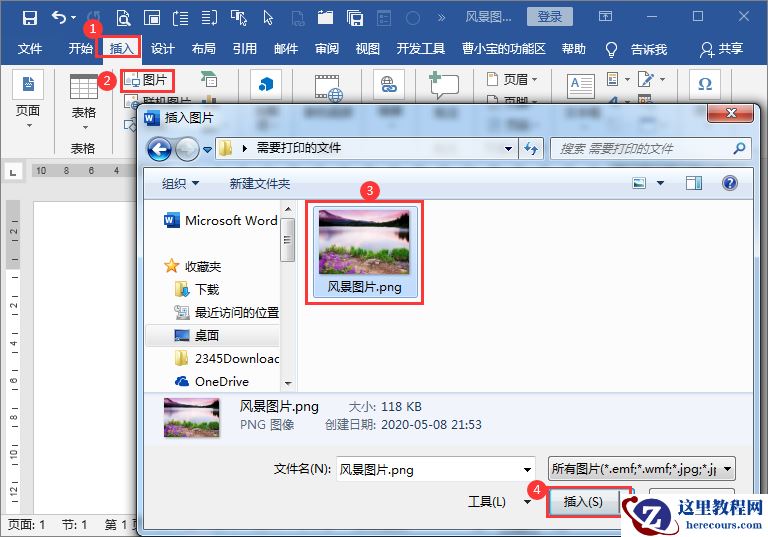The image size is (768, 537).
Task: Open the 文件 menu tab
Action: (x=30, y=49)
